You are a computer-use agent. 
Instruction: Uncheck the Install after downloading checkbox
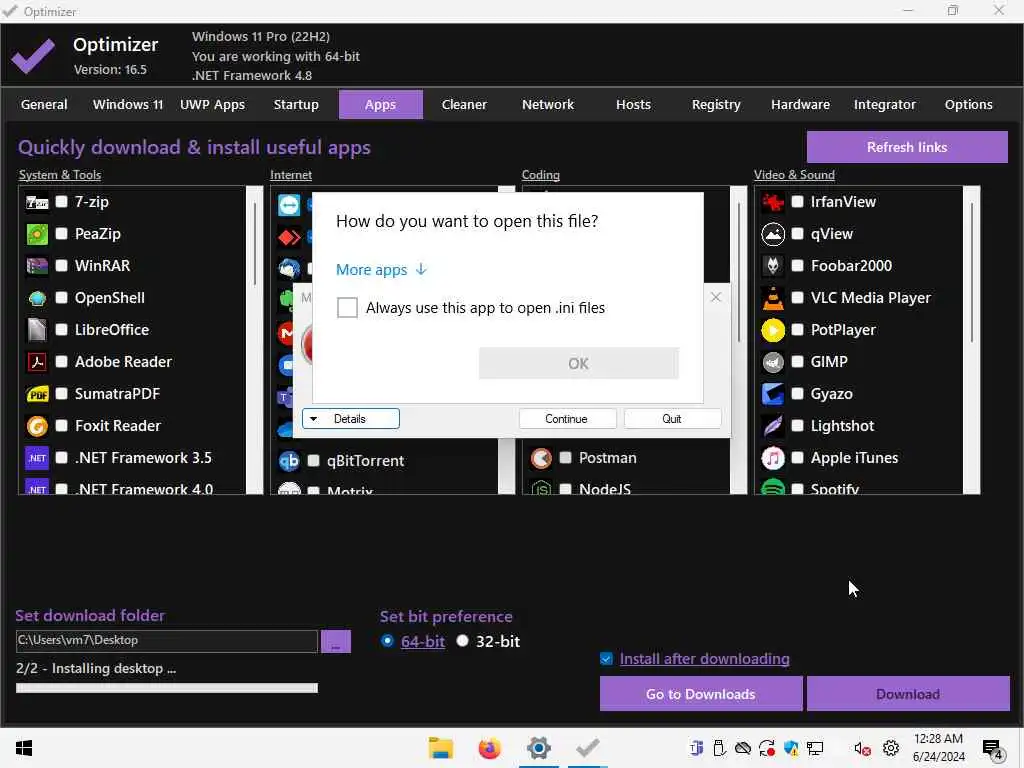tap(606, 659)
